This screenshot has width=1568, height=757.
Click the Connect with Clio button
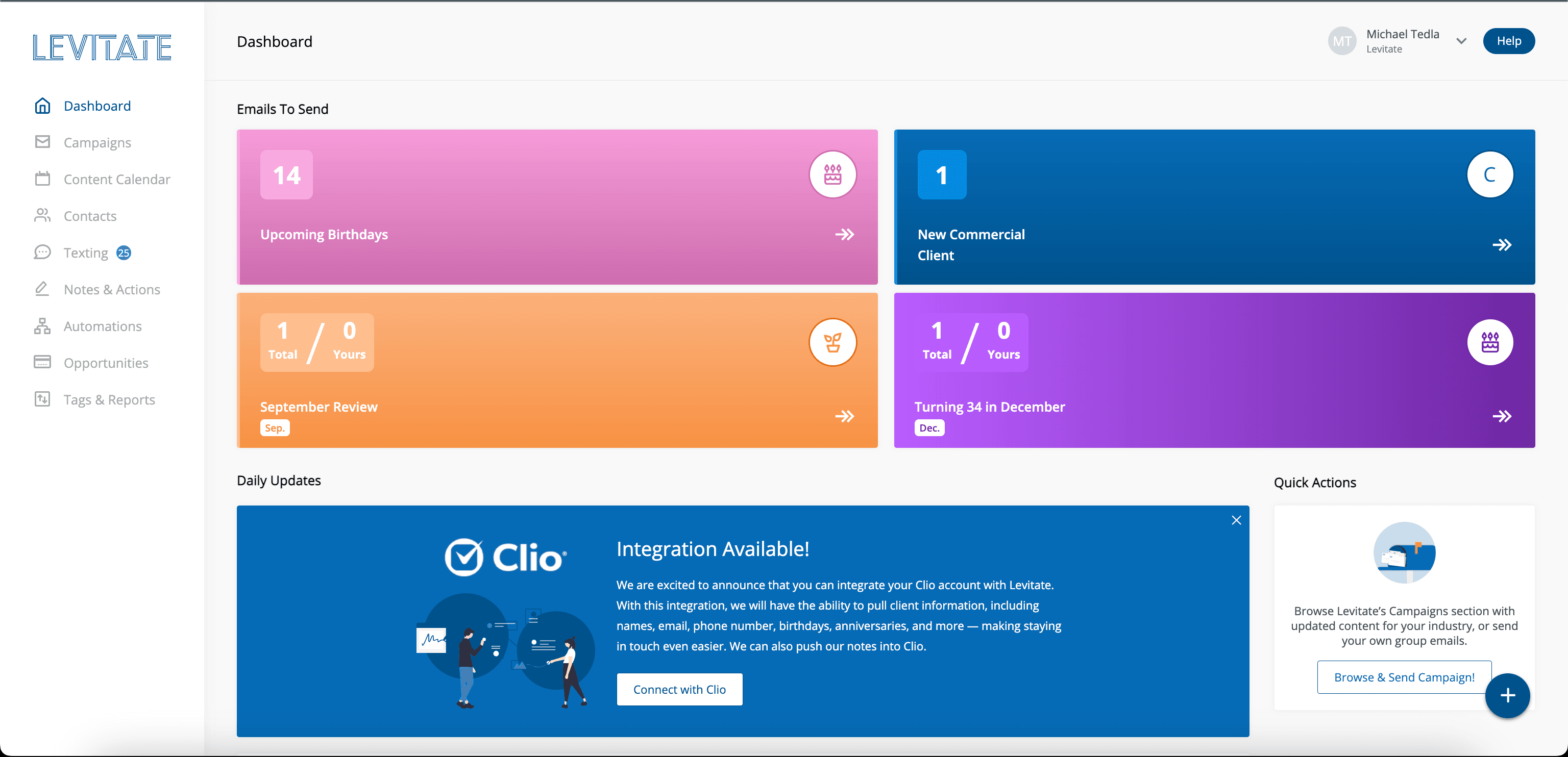click(x=679, y=690)
